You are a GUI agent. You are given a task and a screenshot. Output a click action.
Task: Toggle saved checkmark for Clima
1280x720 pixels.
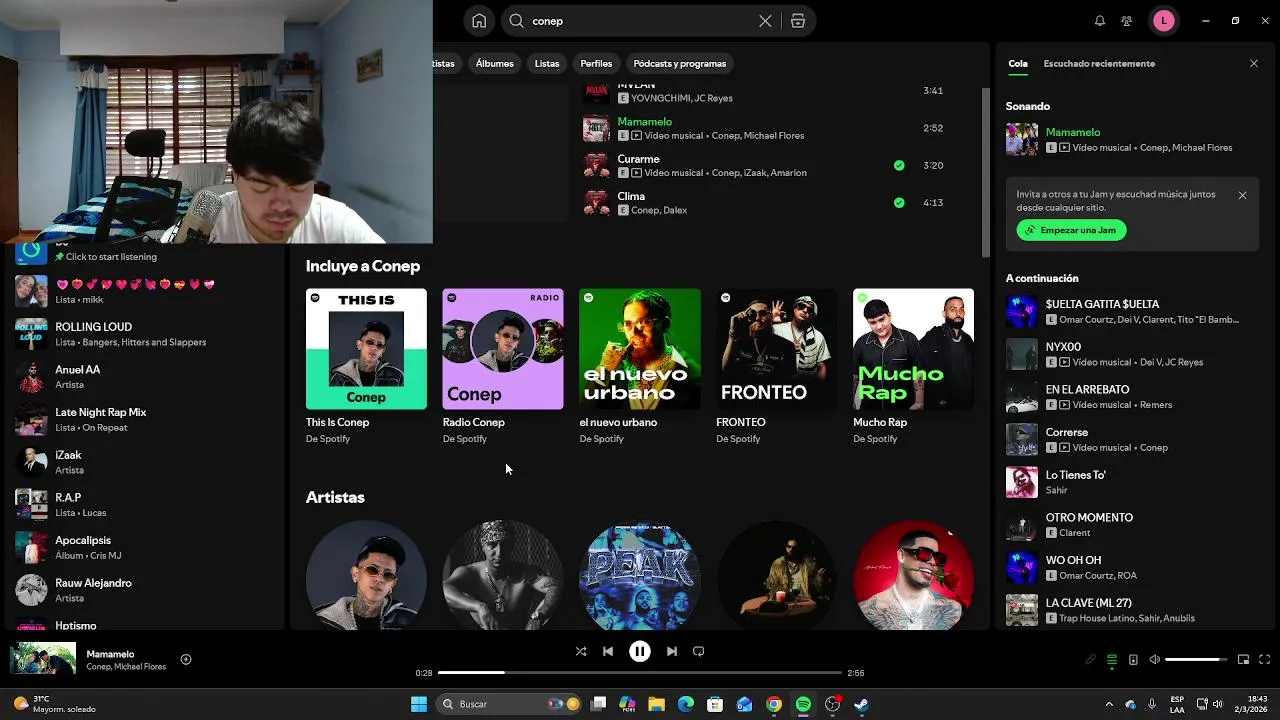coord(899,202)
